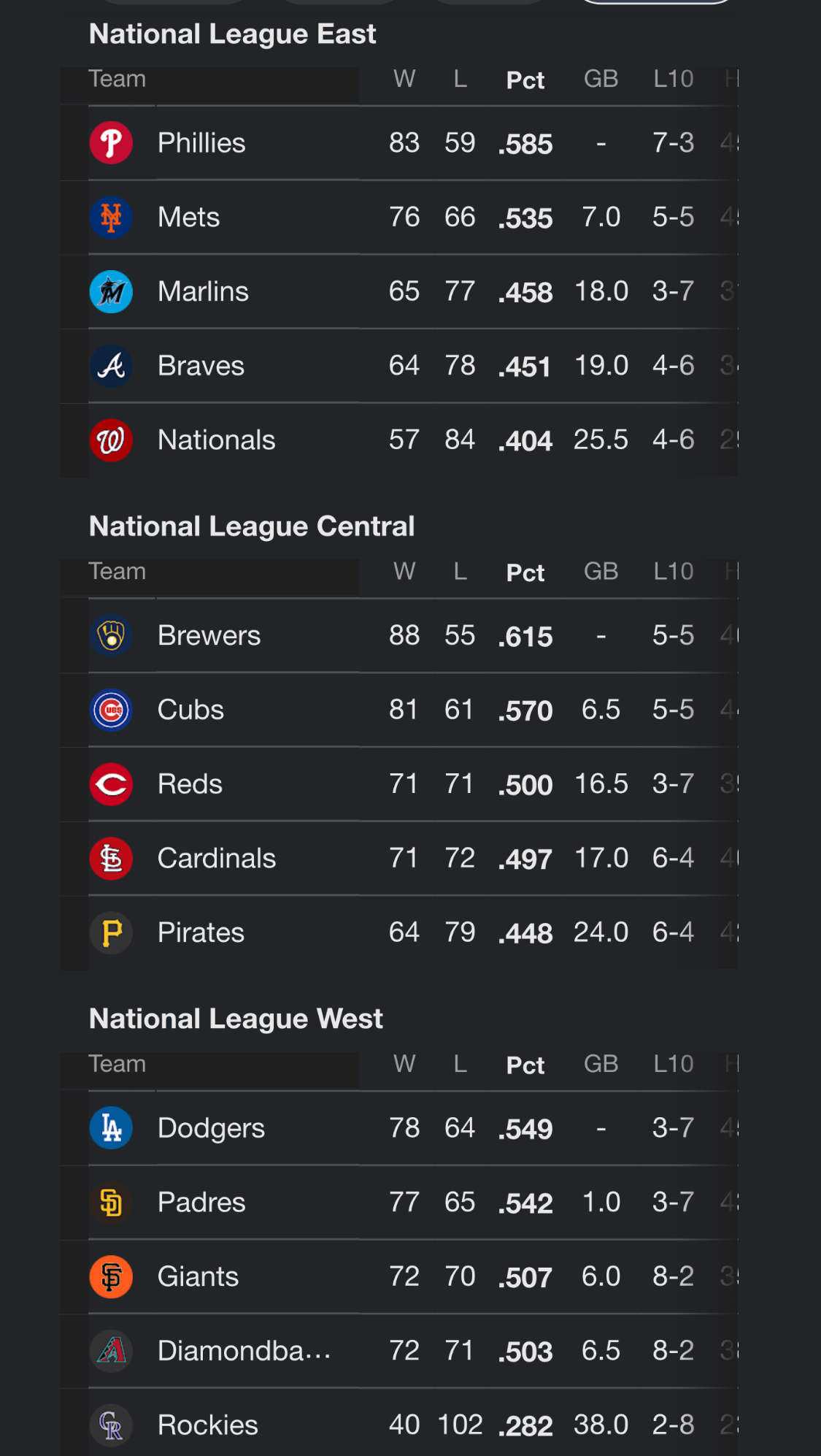Open the Nationals team page
821x1456 pixels.
tap(216, 440)
